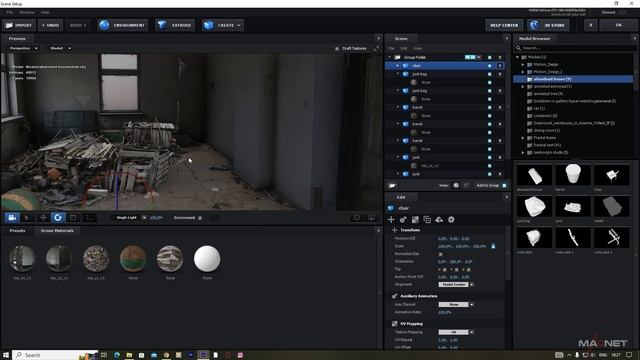Select the scale tool under viewport
The image size is (640, 360).
pos(73,218)
